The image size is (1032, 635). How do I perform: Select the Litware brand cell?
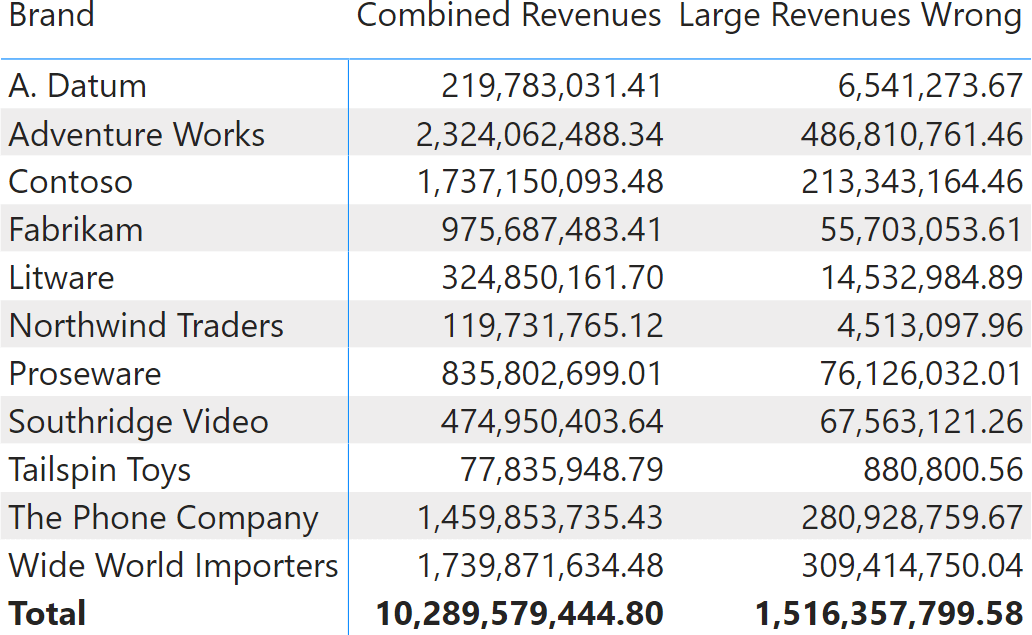61,278
